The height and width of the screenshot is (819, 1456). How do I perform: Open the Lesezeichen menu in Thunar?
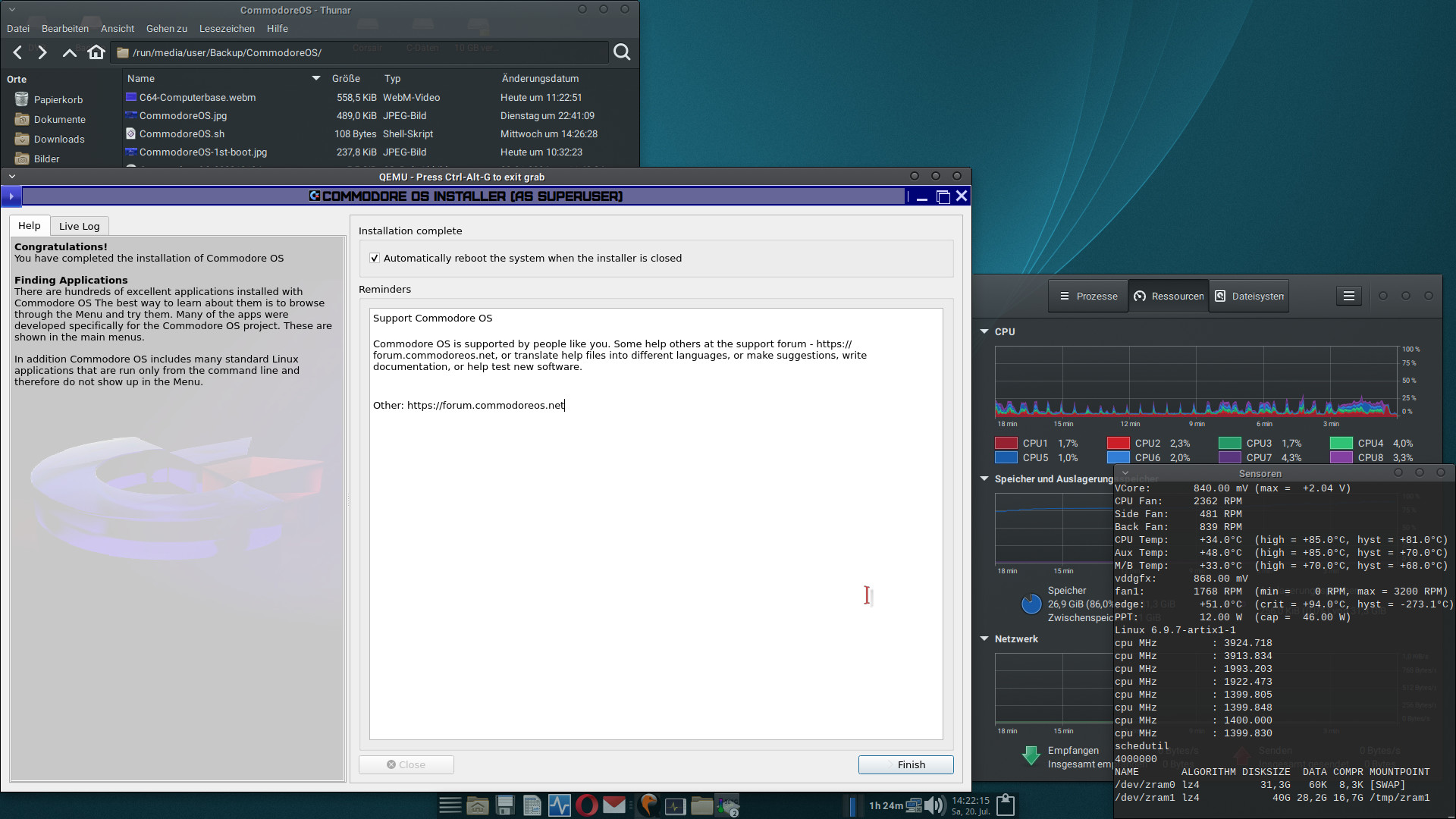[x=227, y=29]
